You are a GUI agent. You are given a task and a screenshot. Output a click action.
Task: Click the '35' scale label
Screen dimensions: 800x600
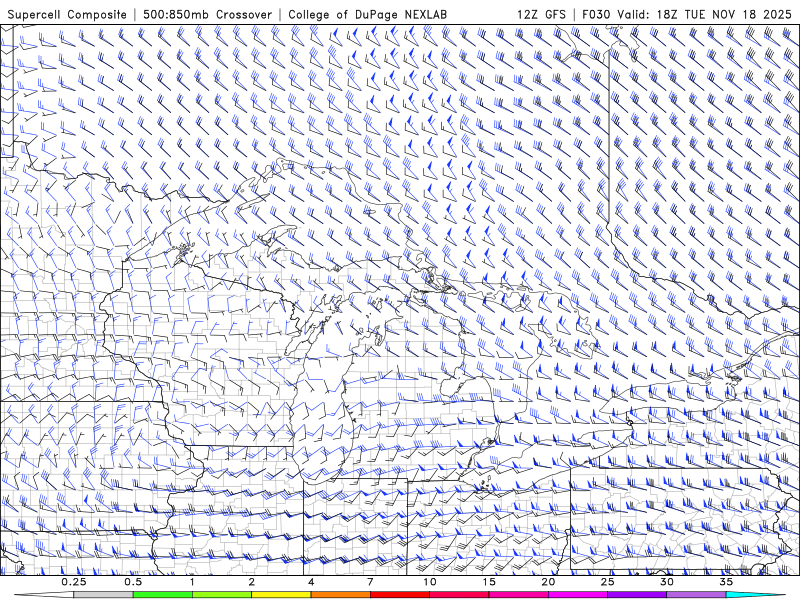pyautogui.click(x=726, y=582)
